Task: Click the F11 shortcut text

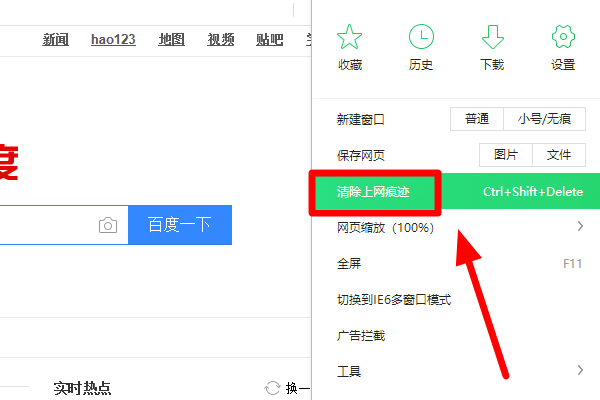Action: click(x=572, y=264)
